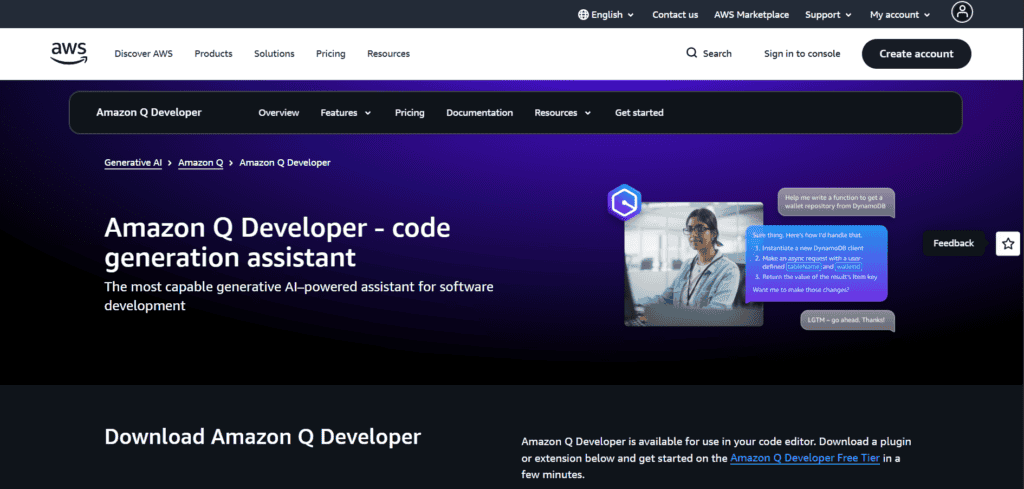Open the Support dropdown menu

[x=828, y=15]
